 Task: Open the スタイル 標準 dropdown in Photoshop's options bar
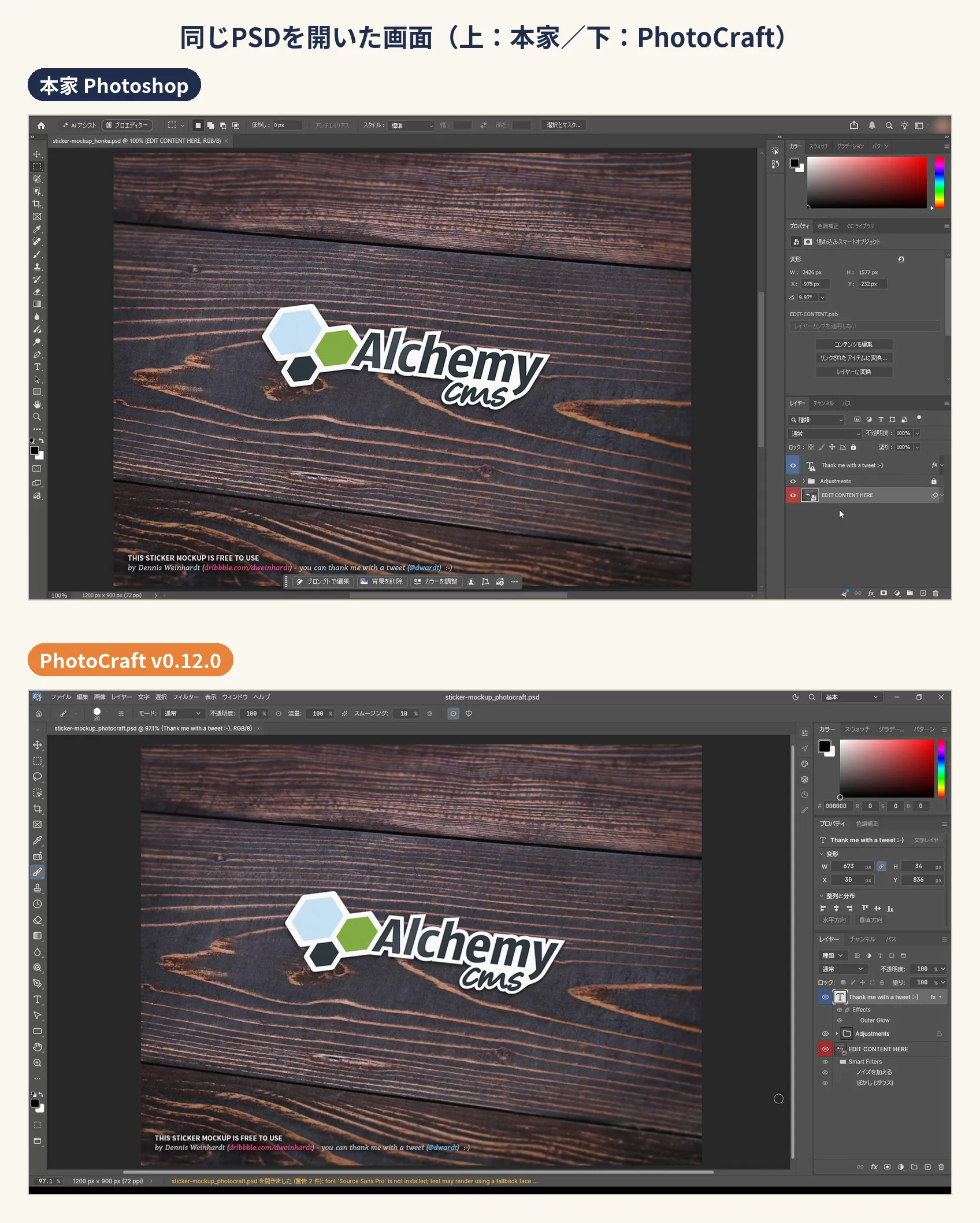(x=411, y=125)
